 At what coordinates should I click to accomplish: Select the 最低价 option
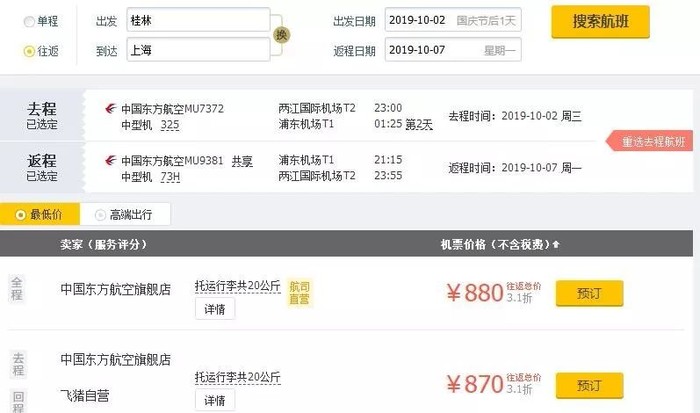tap(40, 214)
